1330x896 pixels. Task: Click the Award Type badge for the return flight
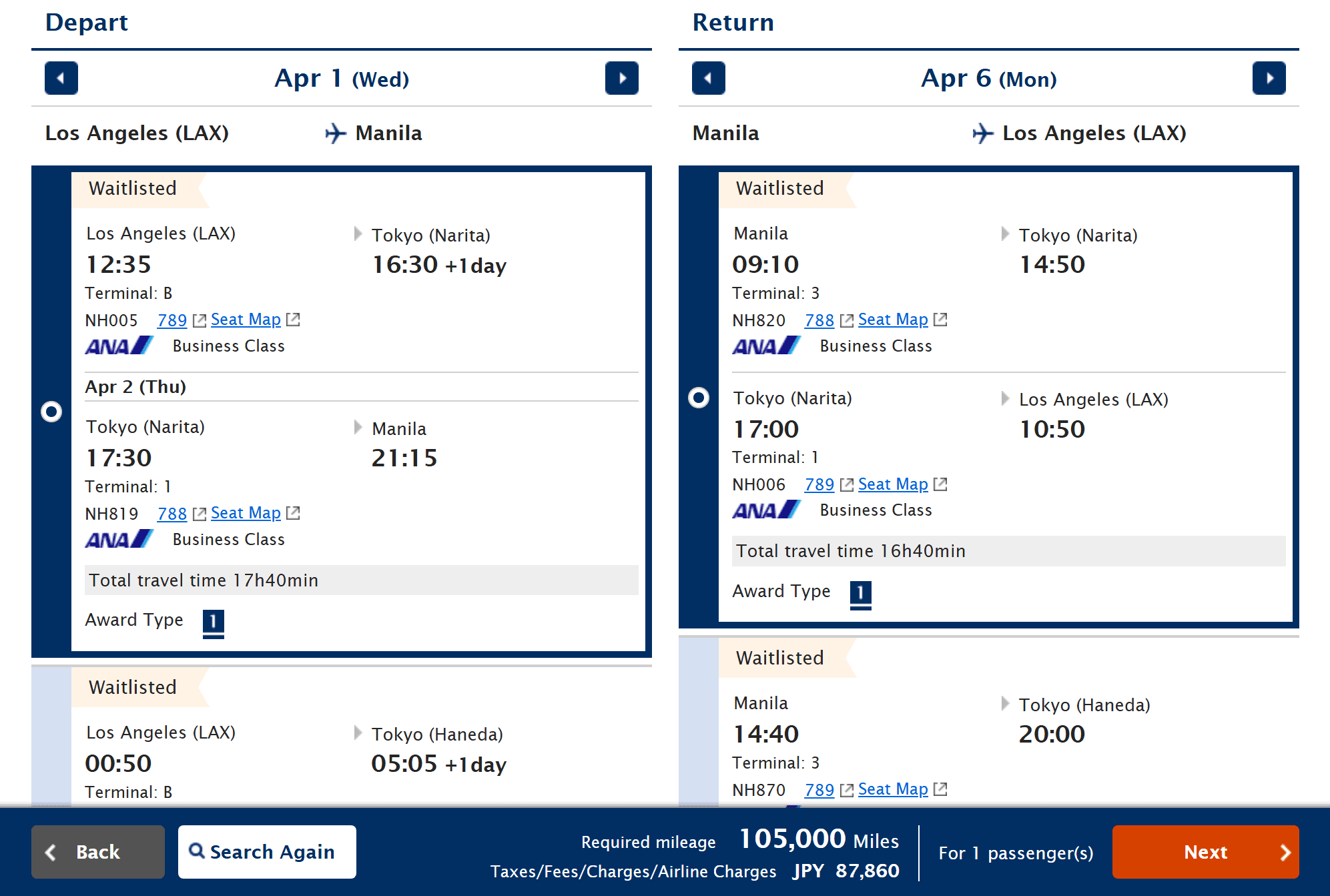pos(861,592)
